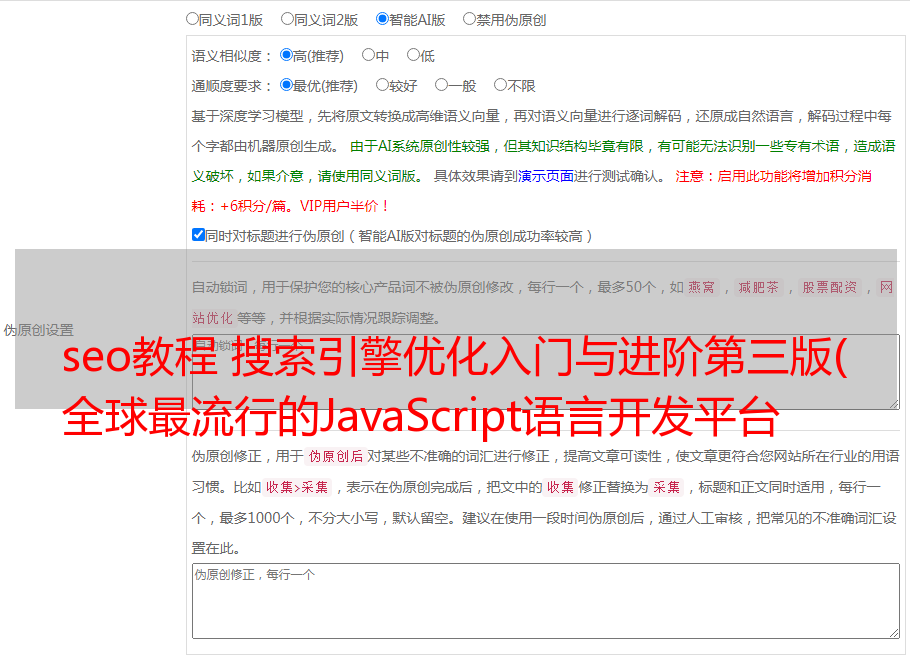
Task: Click the 伪原创后 highlighted tag
Action: pos(336,456)
